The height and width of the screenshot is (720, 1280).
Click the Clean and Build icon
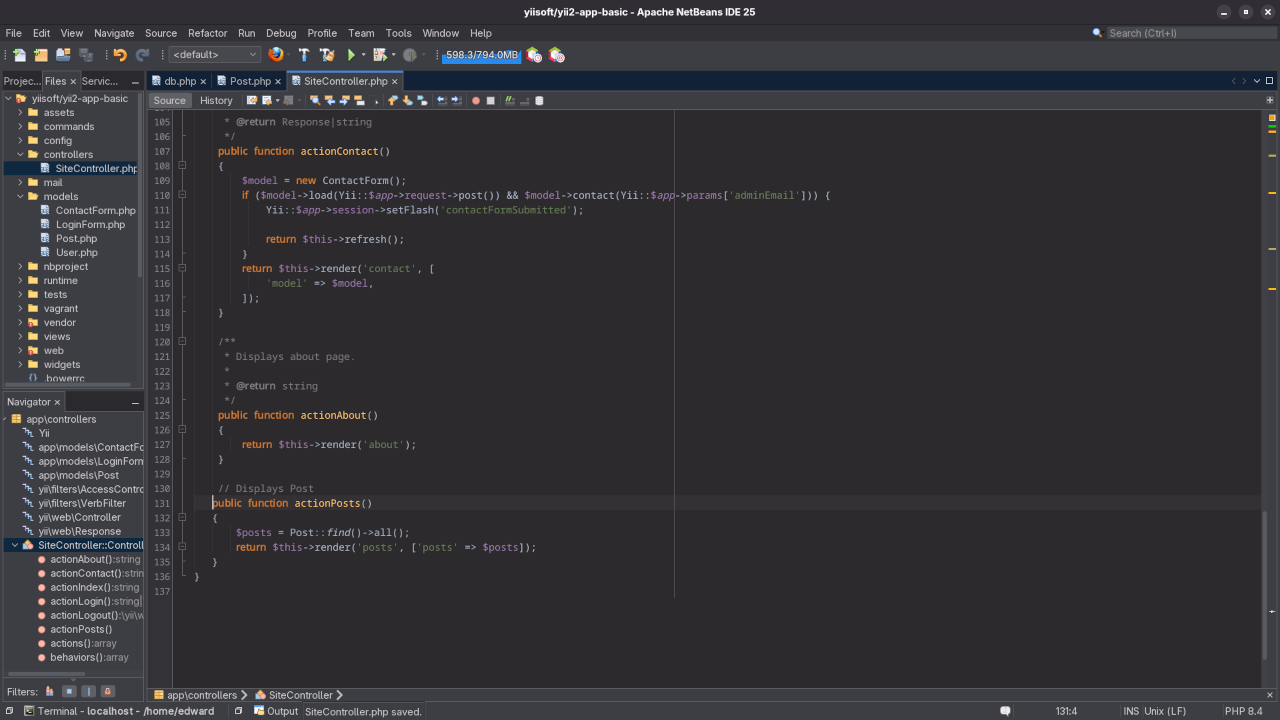click(x=327, y=55)
